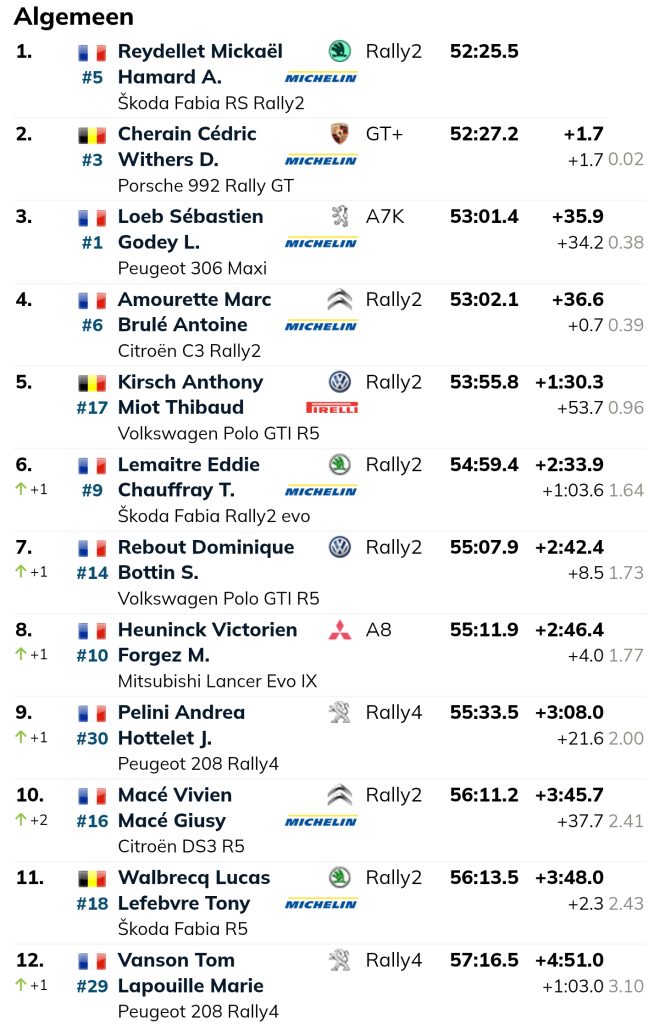Click the Porsche crest beside Cherain Cédric

339,134
